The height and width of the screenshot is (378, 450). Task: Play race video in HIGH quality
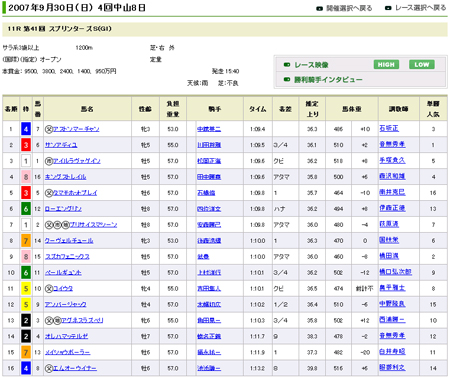(386, 64)
